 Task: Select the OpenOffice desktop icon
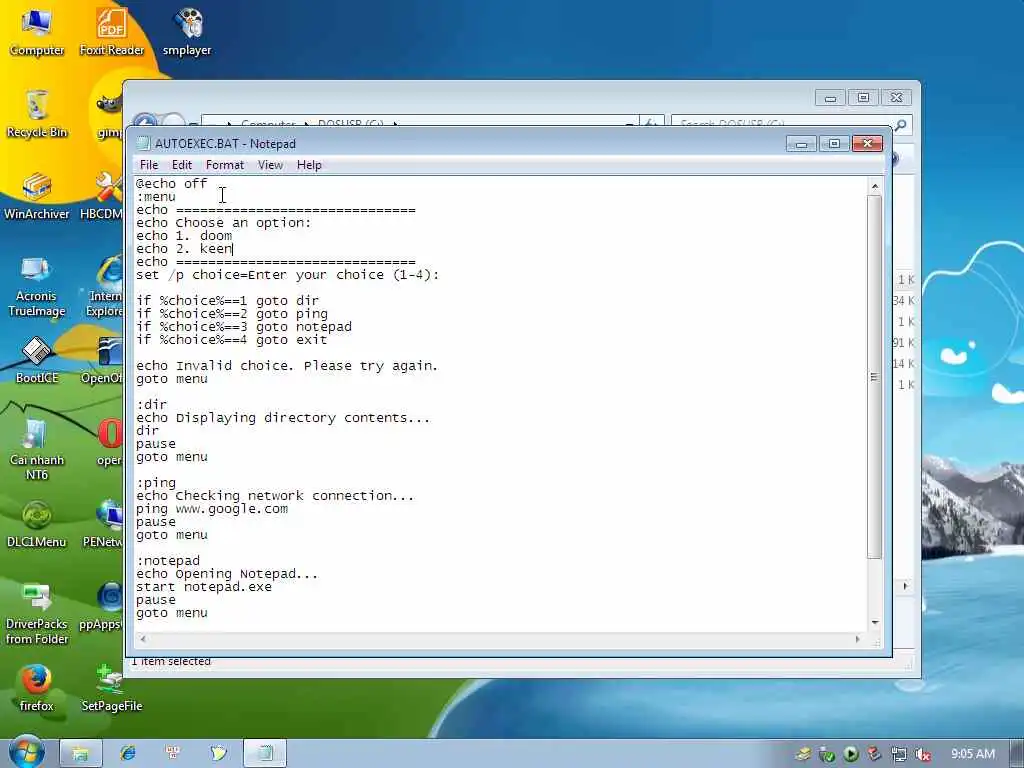coord(103,360)
